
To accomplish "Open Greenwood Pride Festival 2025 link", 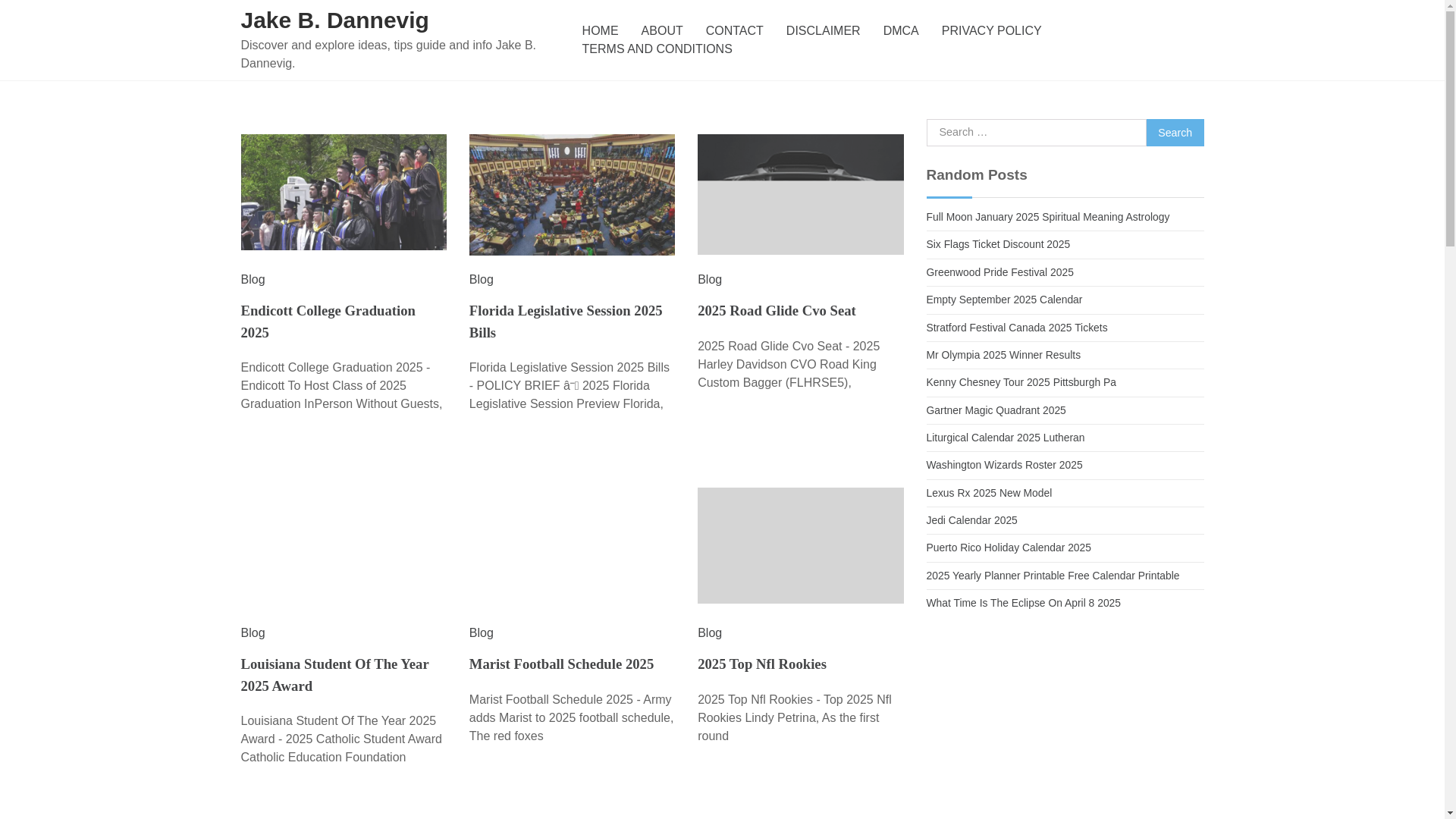I will (1000, 272).
